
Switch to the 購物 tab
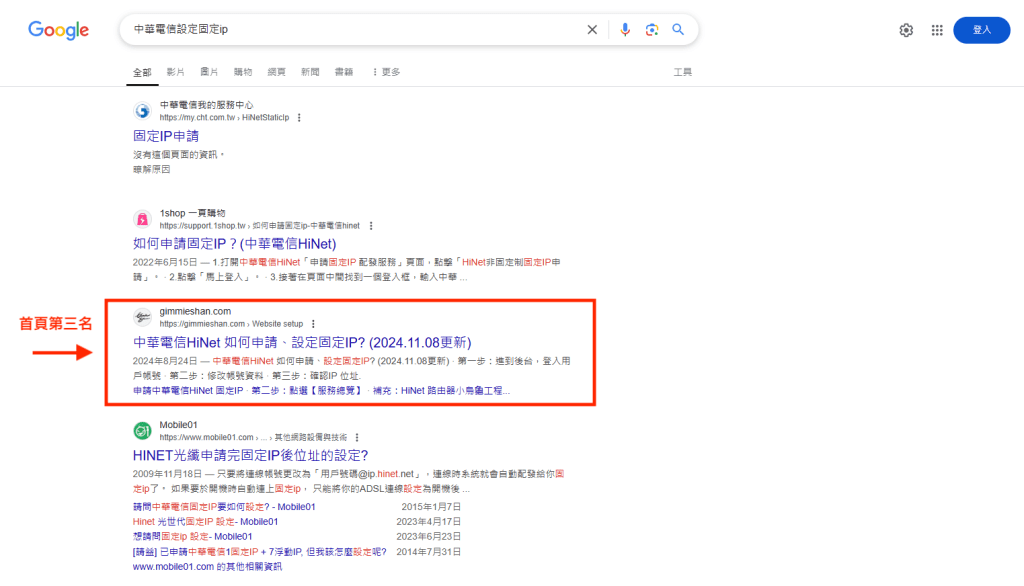tap(243, 72)
